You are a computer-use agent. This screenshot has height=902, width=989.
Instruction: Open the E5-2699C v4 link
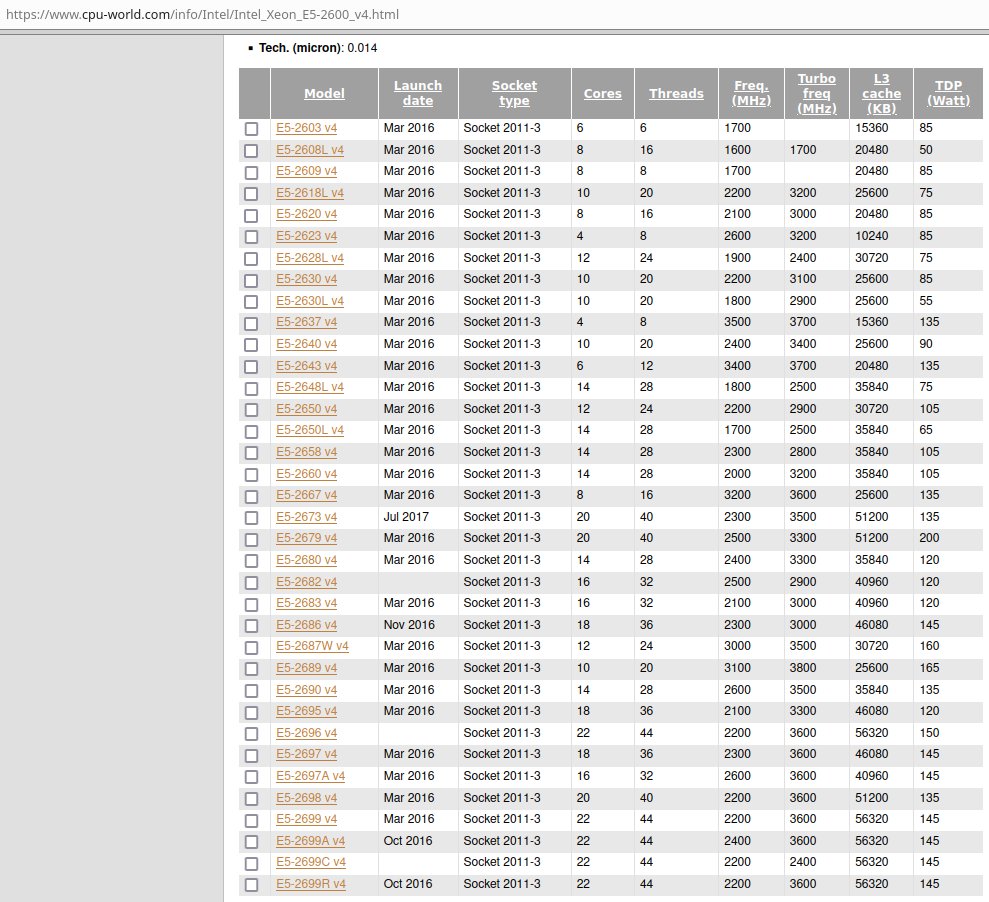[x=311, y=862]
